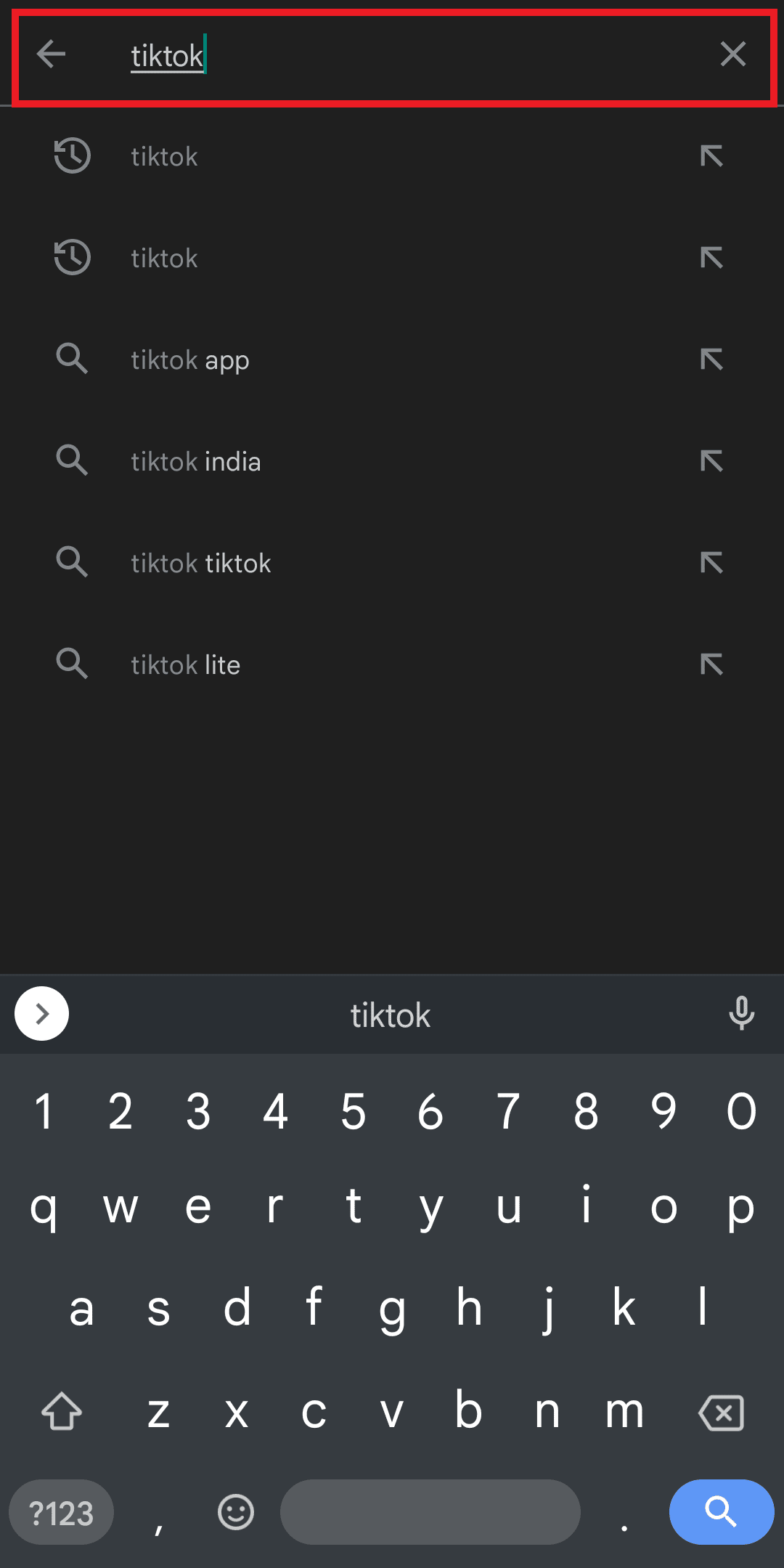Tap the emoji icon on the keyboard

tap(234, 1512)
